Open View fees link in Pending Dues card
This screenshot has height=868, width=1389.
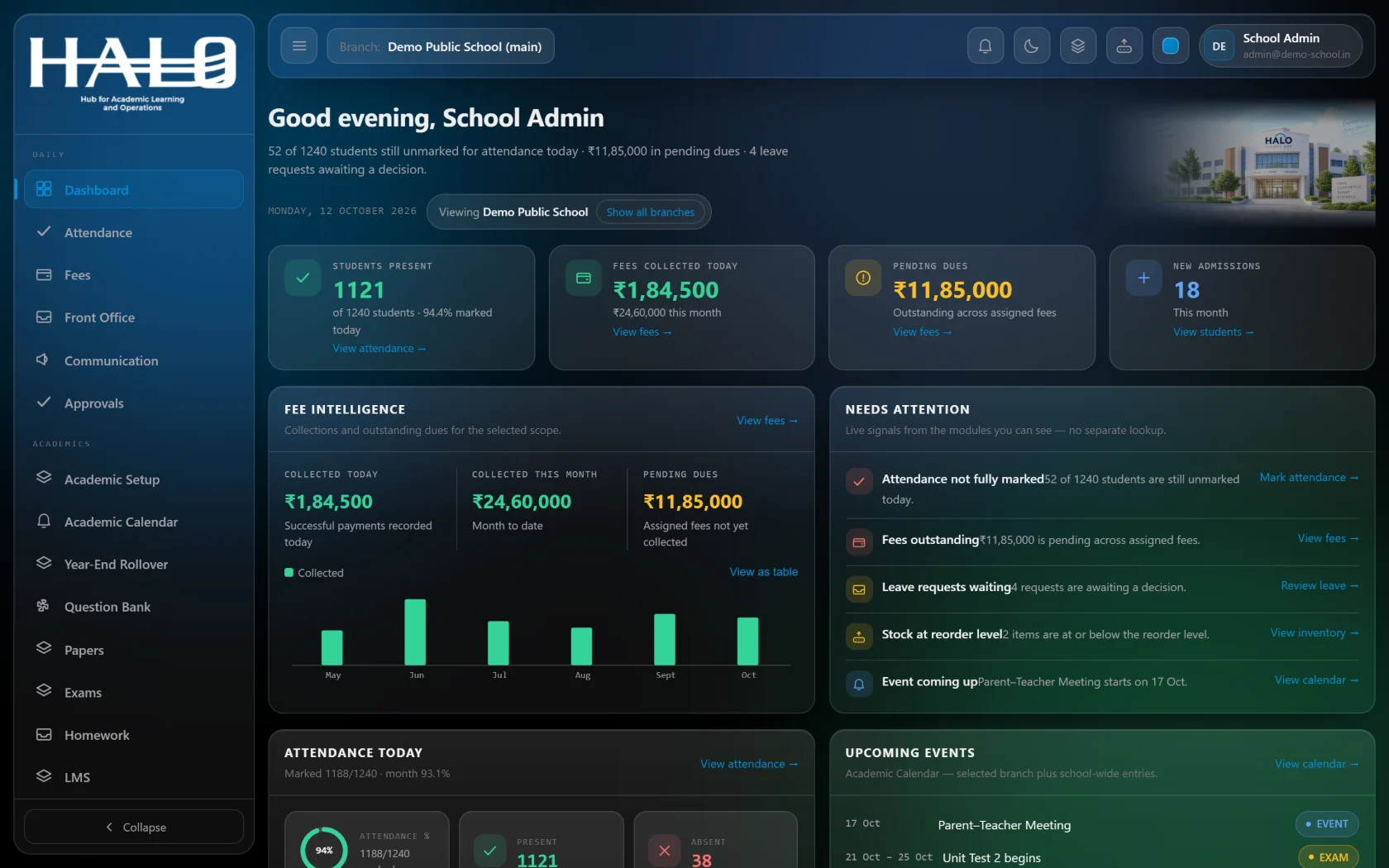pyautogui.click(x=923, y=331)
